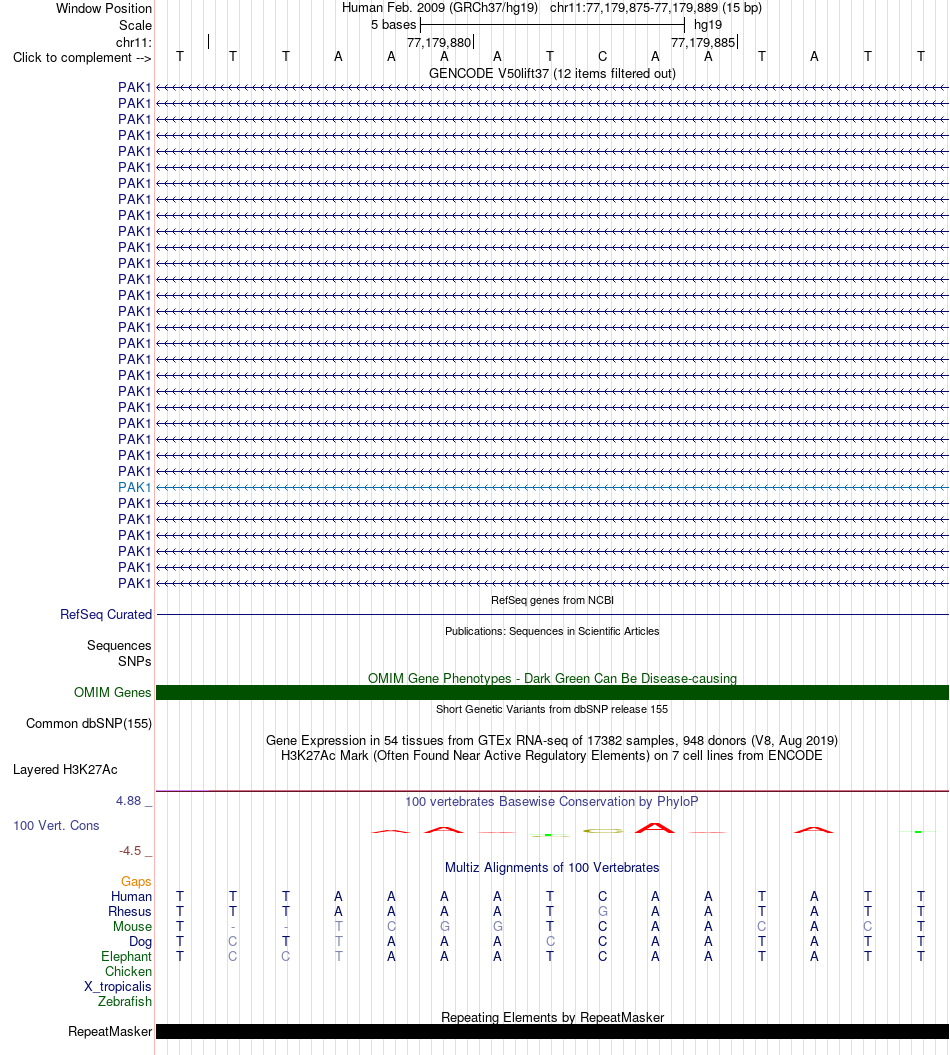
Task: Click the -4.5 lower scale value
Action: [x=130, y=850]
